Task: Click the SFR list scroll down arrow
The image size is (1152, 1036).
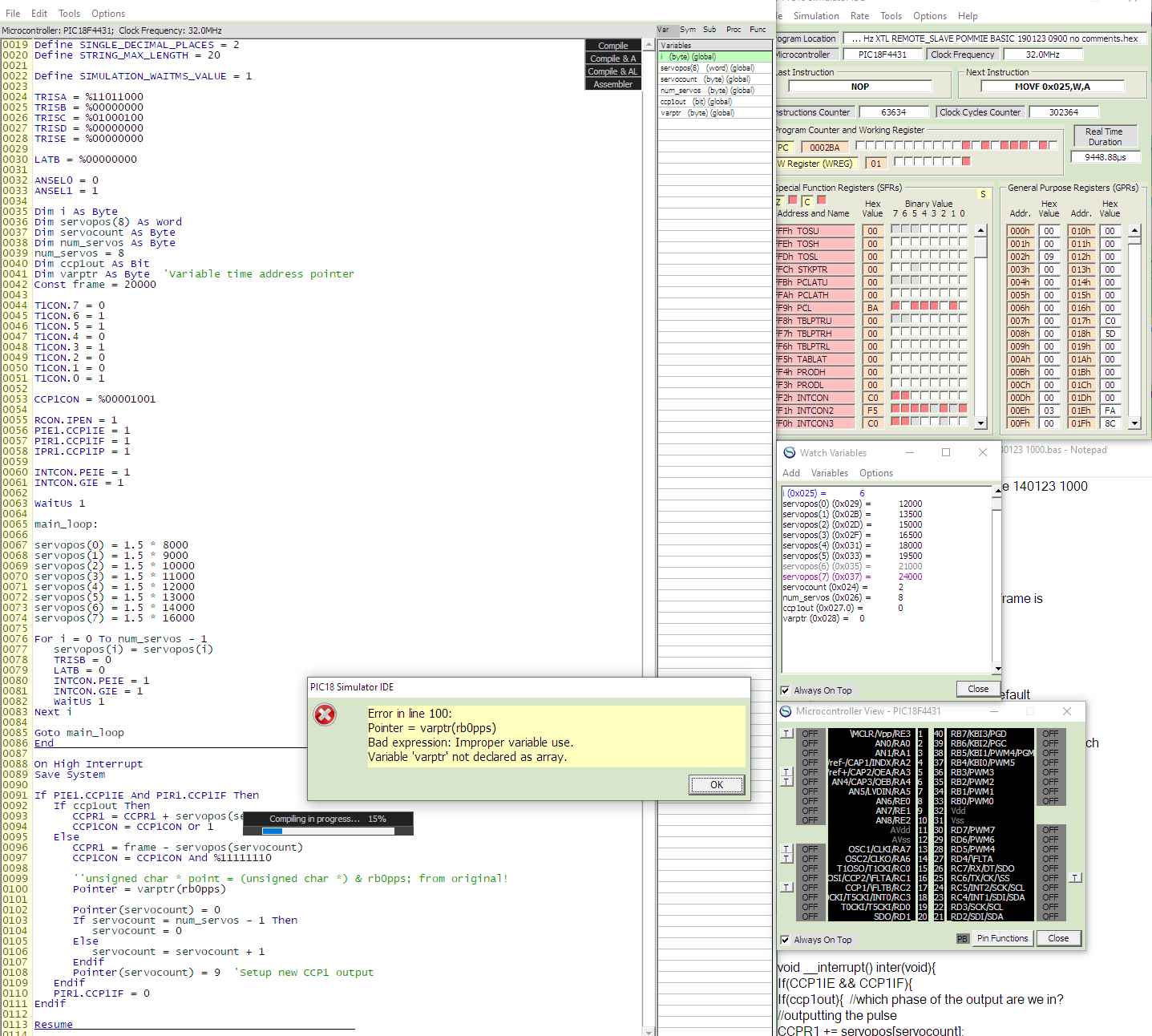Action: pyautogui.click(x=980, y=423)
